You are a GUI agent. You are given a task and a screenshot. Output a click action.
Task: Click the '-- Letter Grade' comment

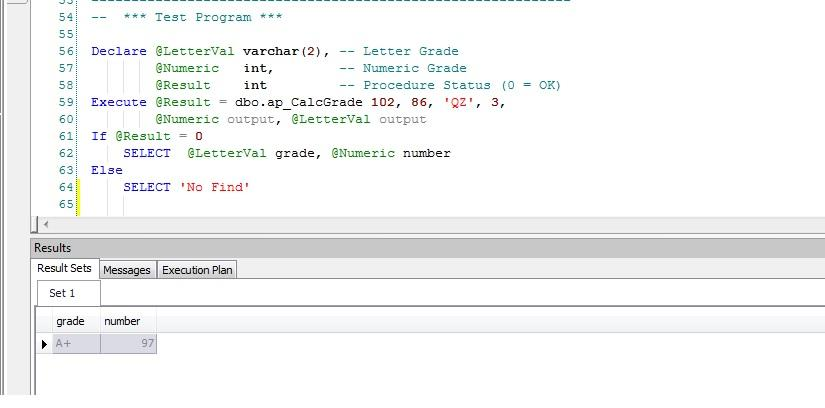point(399,52)
